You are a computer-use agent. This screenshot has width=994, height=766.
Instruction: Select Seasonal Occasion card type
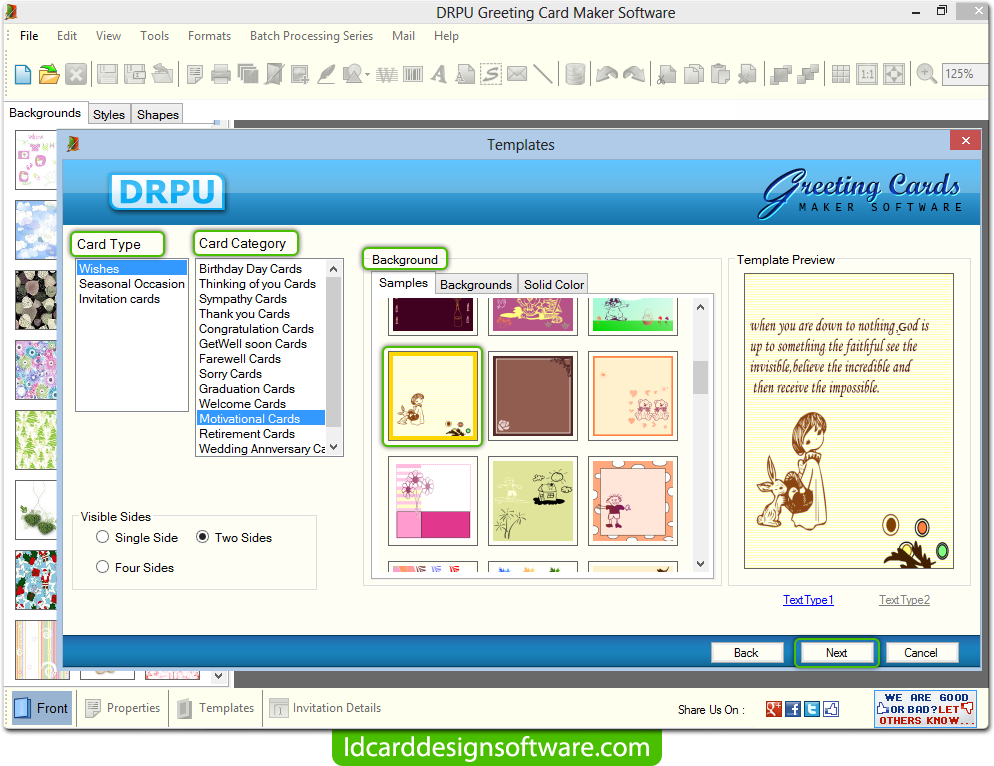coord(132,283)
